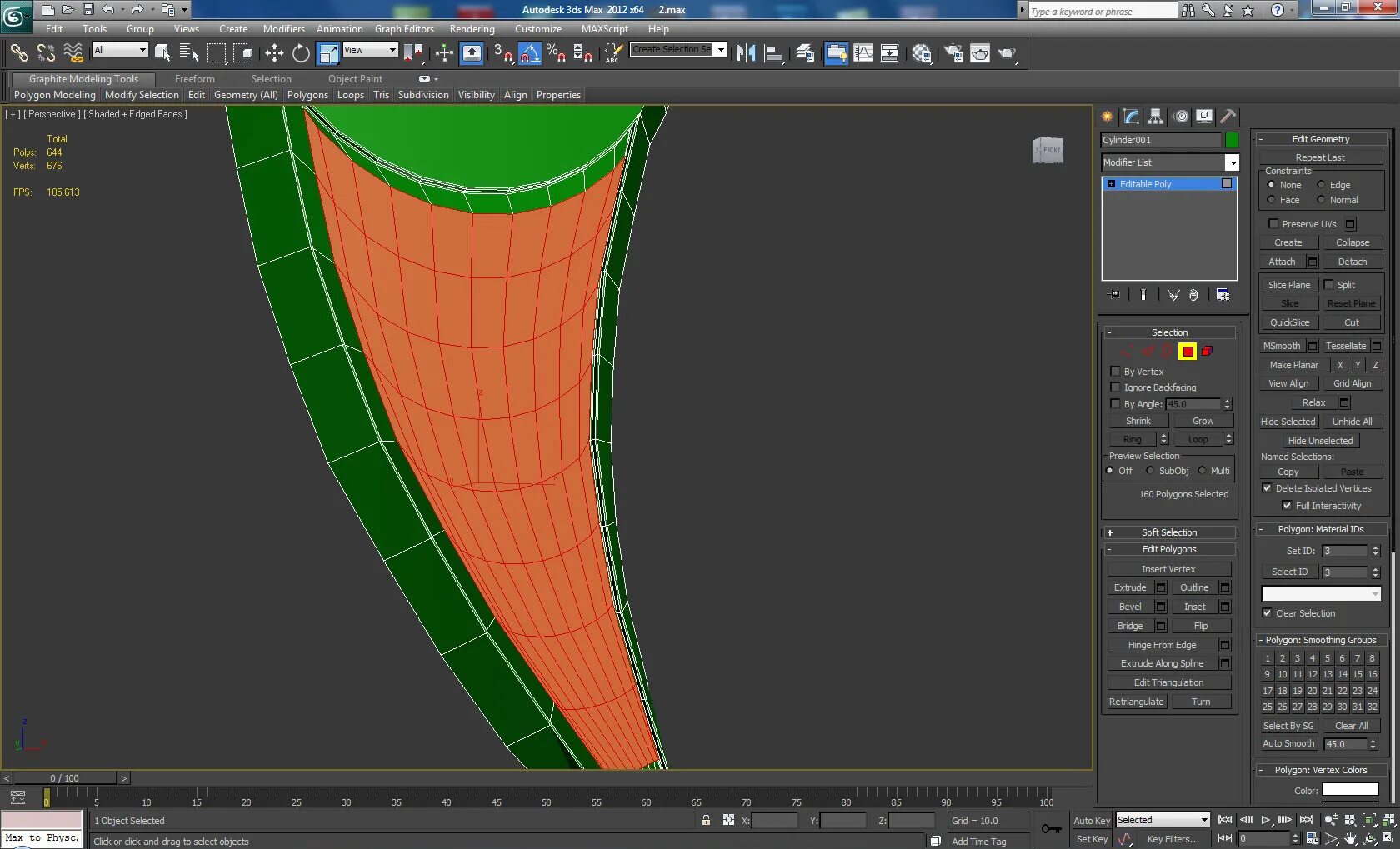Open the Rendering menu
This screenshot has height=849, width=1400.
pyautogui.click(x=472, y=29)
